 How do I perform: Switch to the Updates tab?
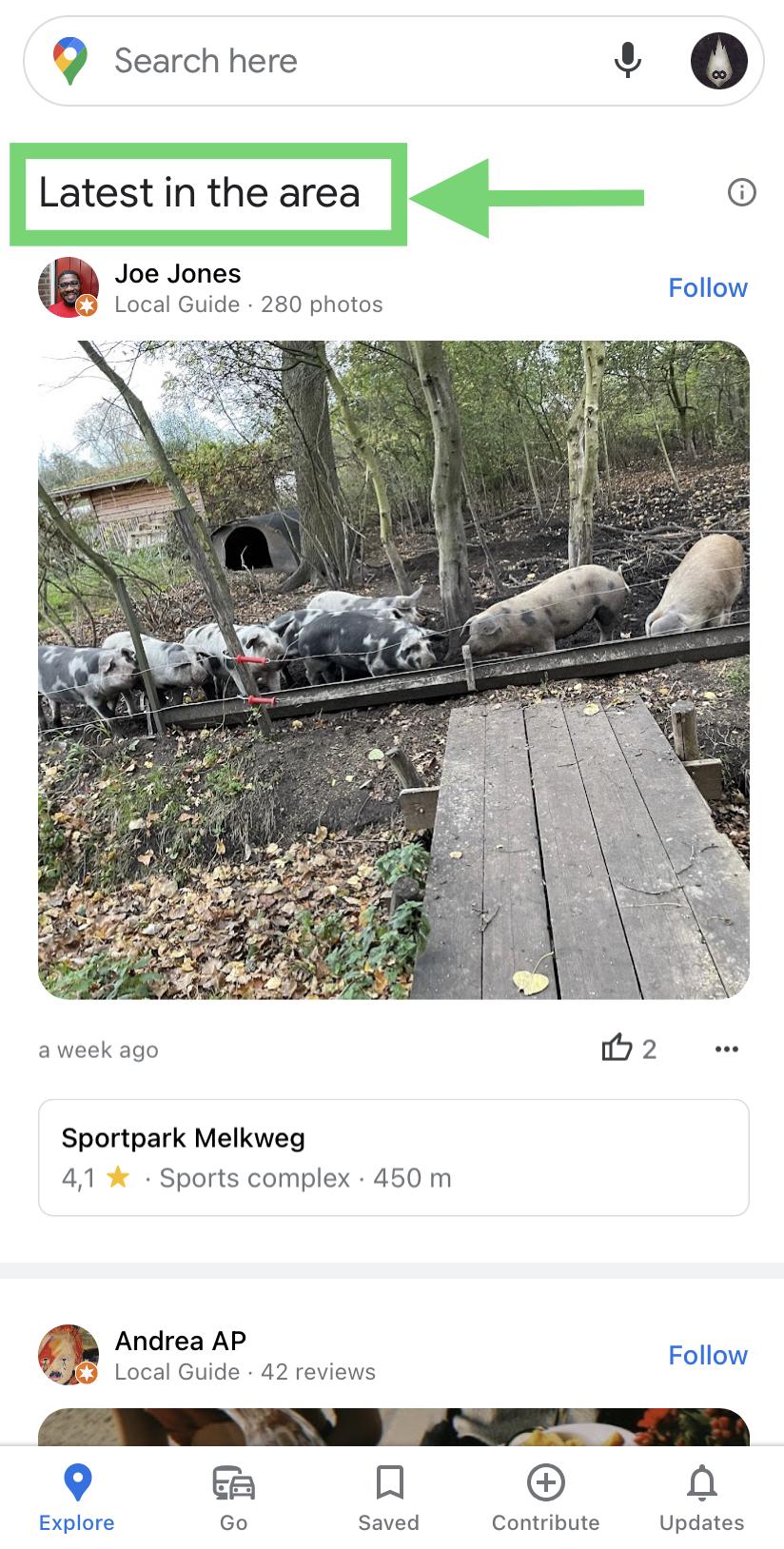click(702, 1498)
